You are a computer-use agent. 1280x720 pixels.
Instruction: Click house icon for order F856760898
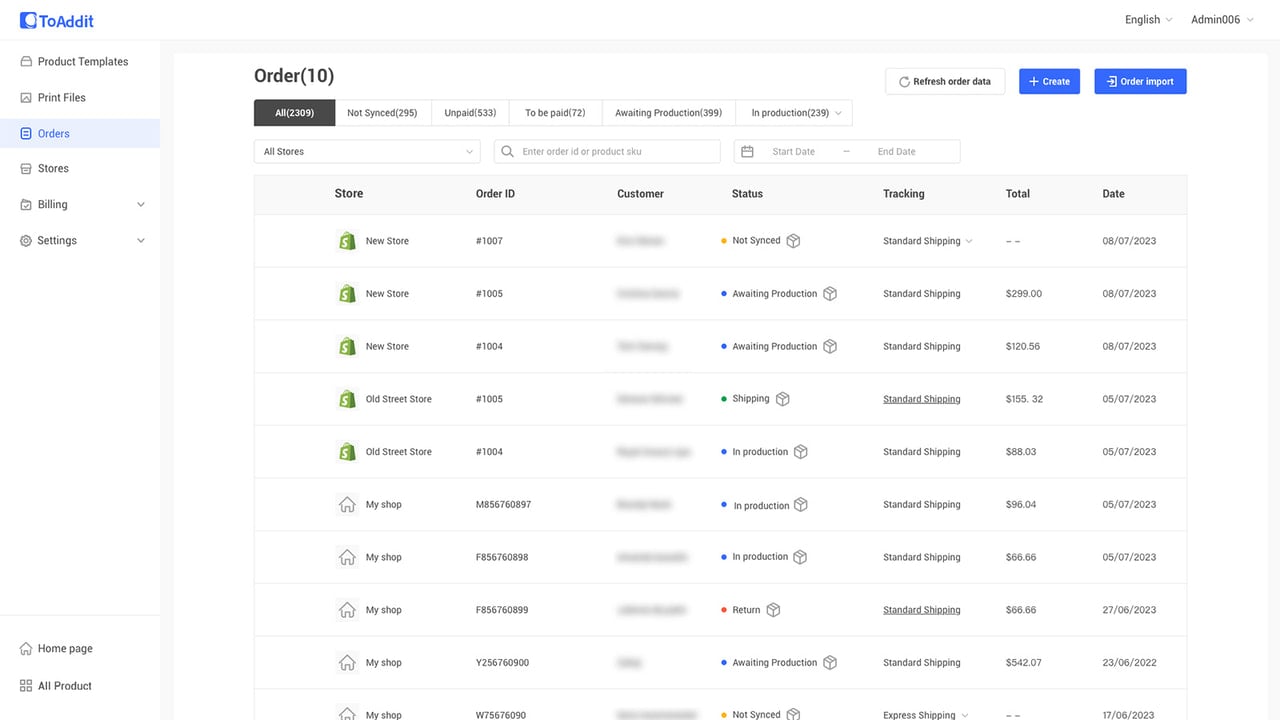(x=347, y=558)
